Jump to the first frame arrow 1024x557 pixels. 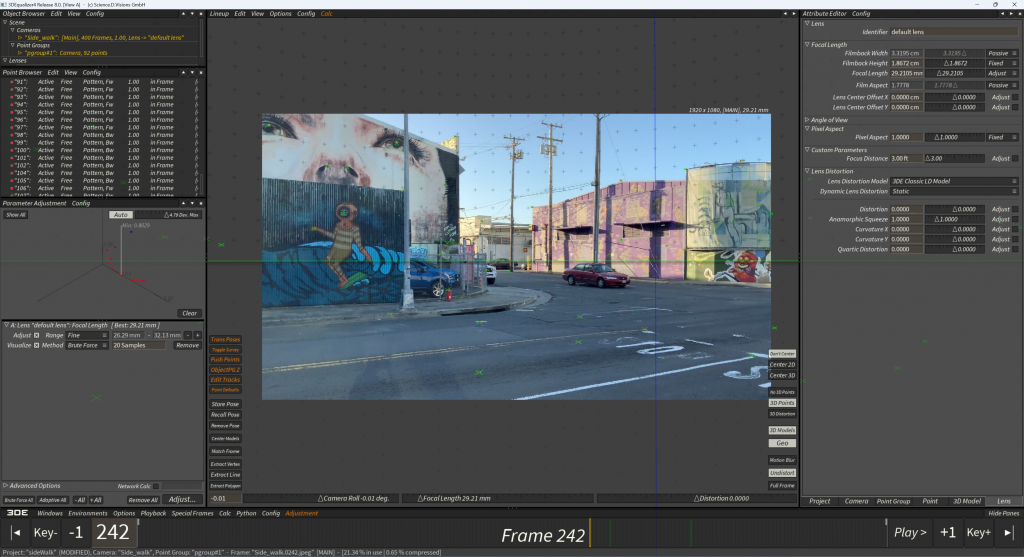point(16,533)
